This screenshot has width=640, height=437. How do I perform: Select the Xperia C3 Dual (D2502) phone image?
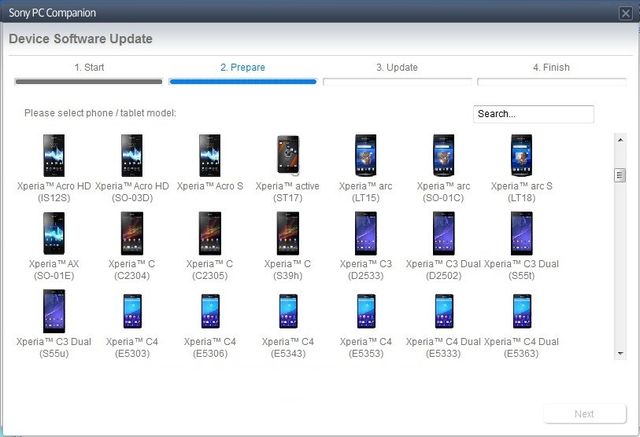click(444, 233)
